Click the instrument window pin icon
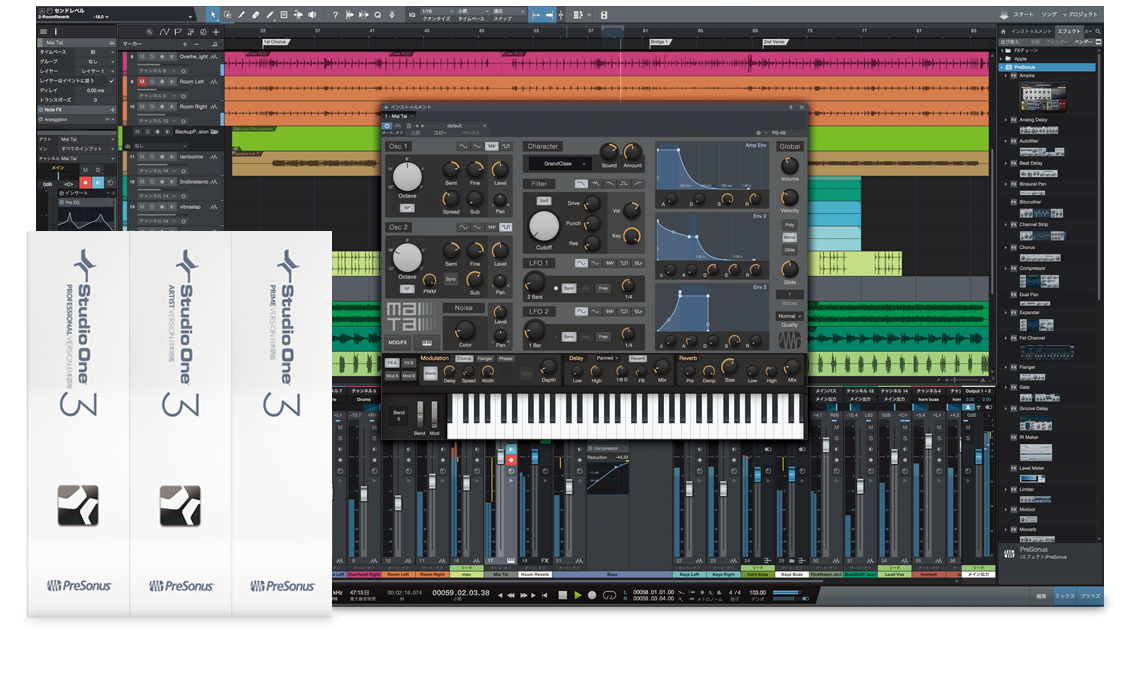This screenshot has height=684, width=1140. point(791,108)
